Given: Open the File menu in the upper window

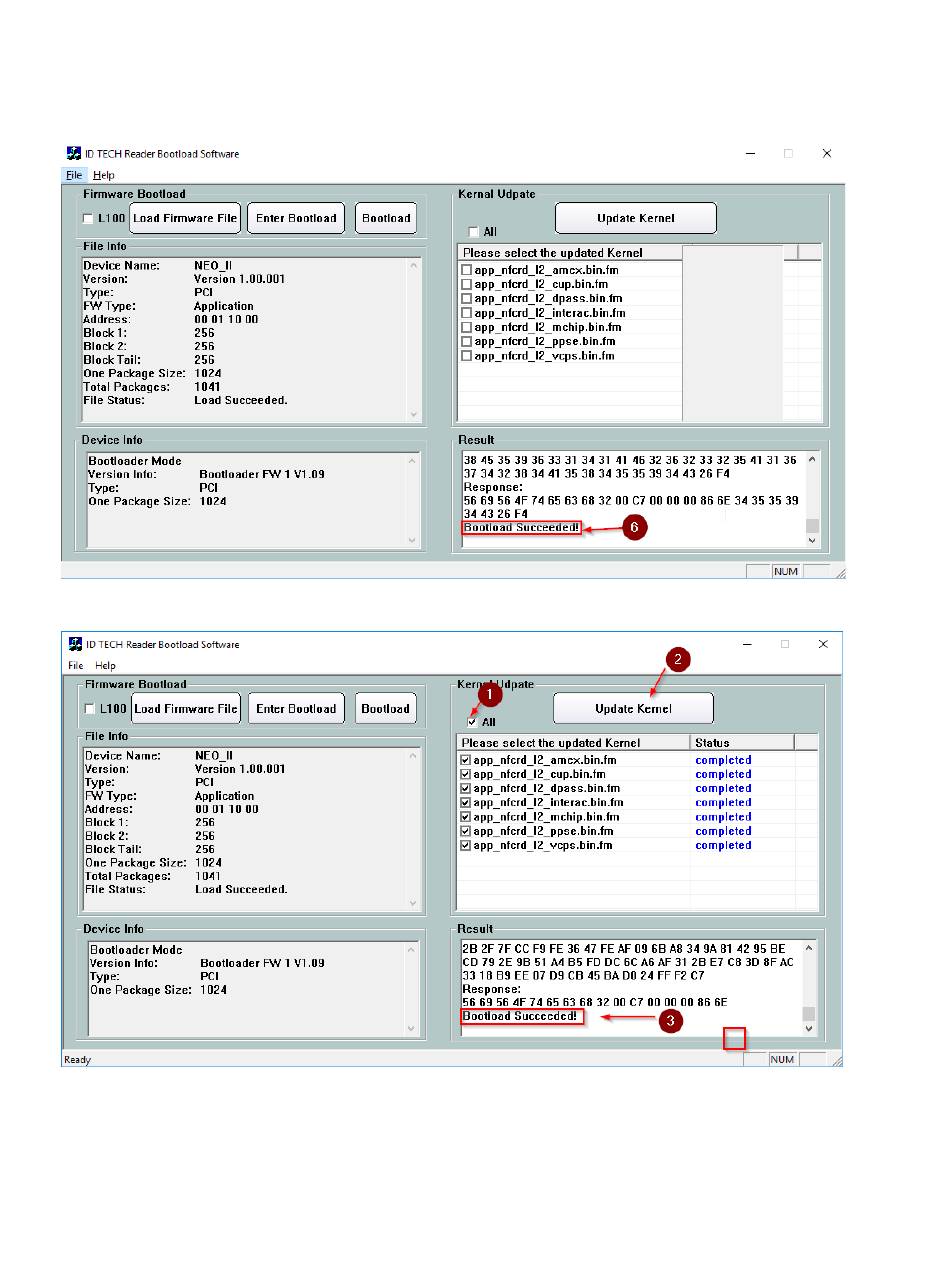Looking at the screenshot, I should coord(74,175).
